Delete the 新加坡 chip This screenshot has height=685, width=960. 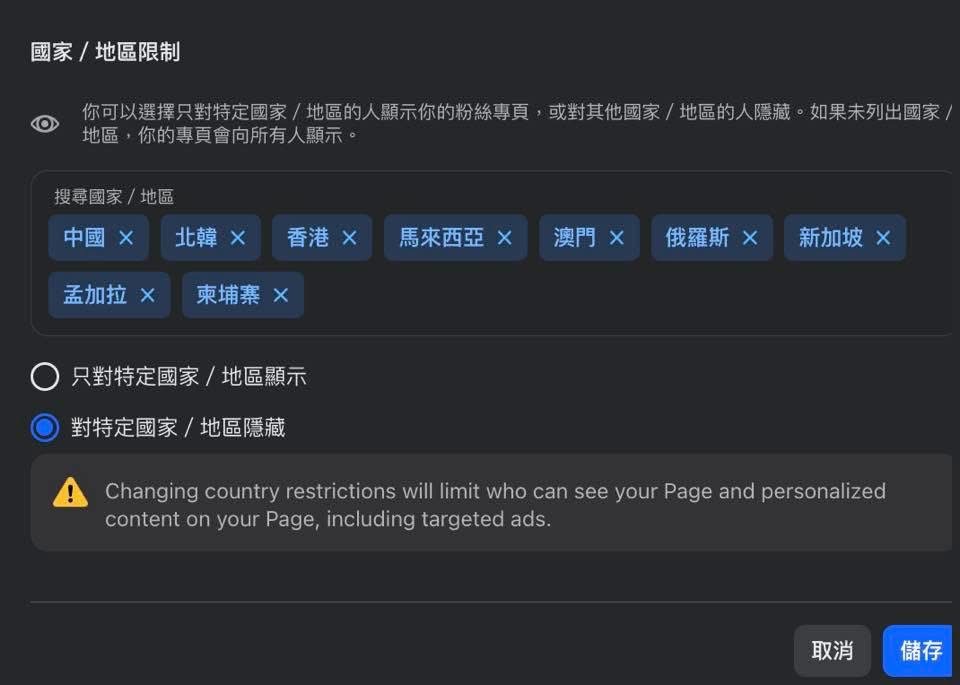coord(883,238)
